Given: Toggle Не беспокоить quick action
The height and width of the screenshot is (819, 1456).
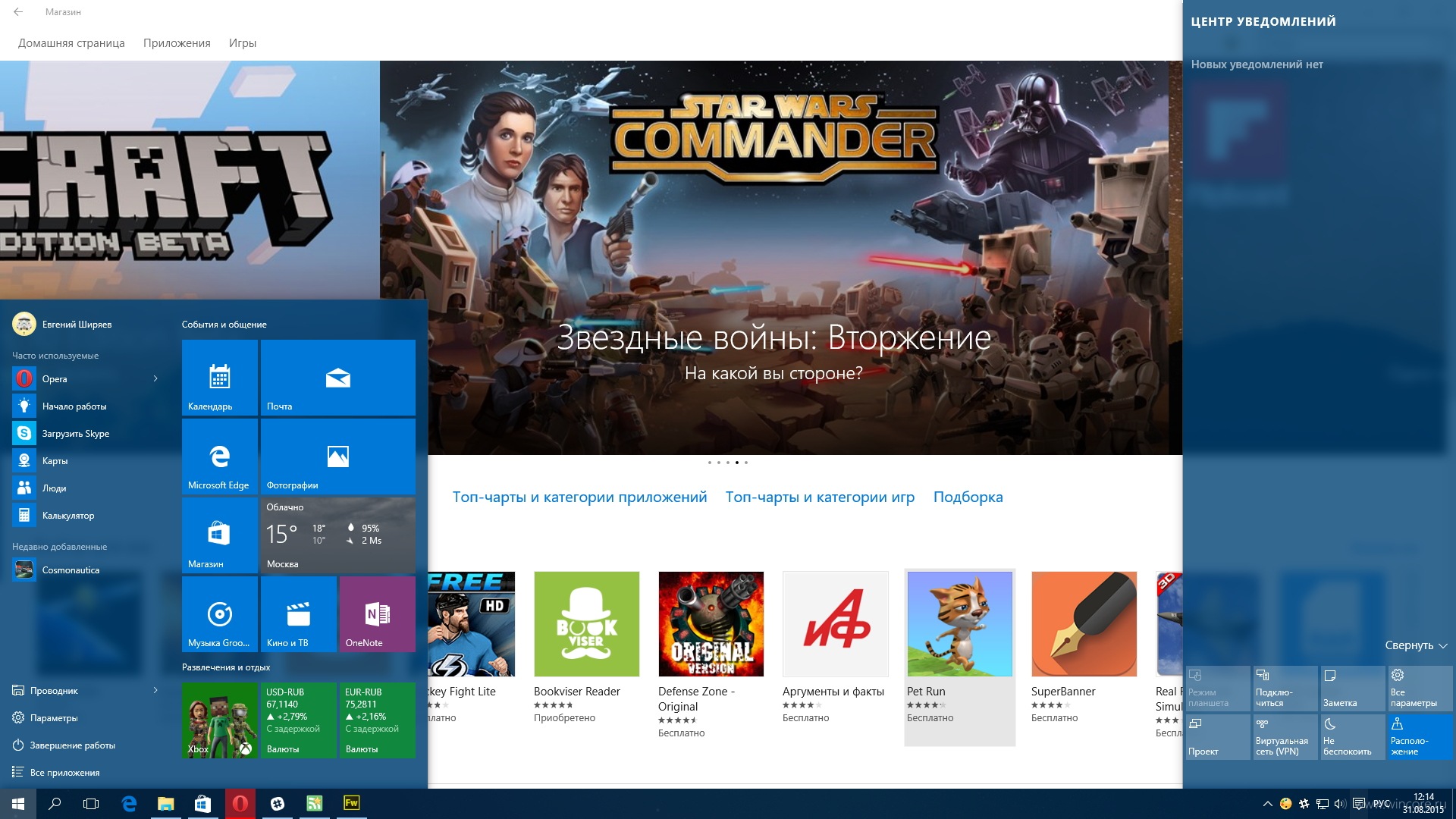Looking at the screenshot, I should (x=1353, y=737).
